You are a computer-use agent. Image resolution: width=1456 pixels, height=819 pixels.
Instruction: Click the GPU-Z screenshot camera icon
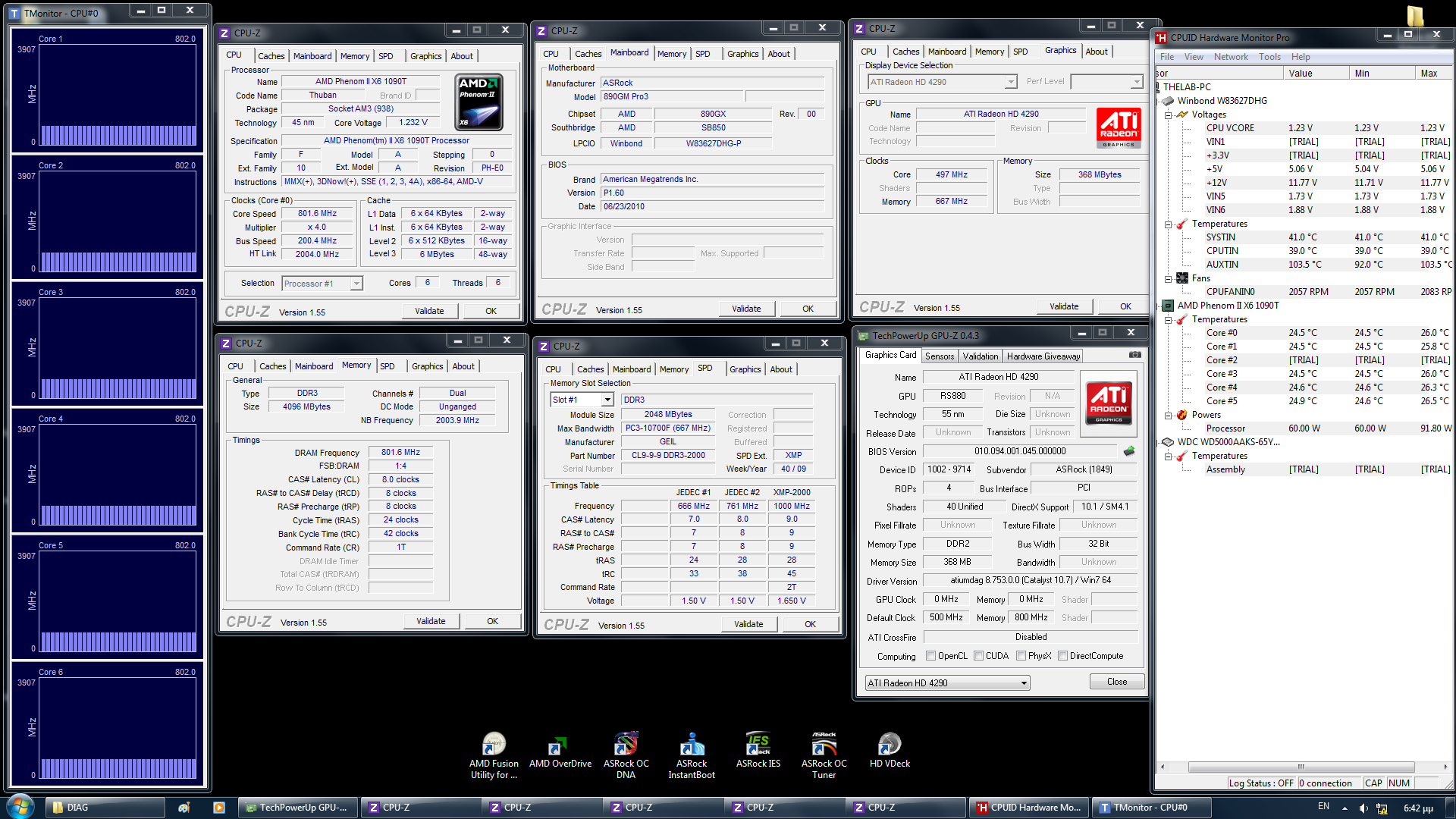tap(1134, 355)
